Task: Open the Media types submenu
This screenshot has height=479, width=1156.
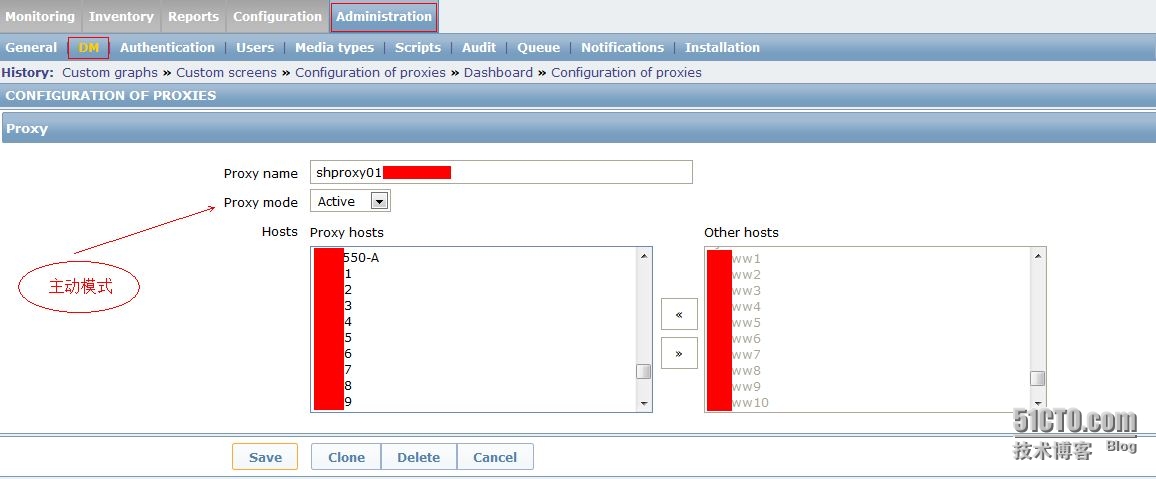Action: coord(334,47)
